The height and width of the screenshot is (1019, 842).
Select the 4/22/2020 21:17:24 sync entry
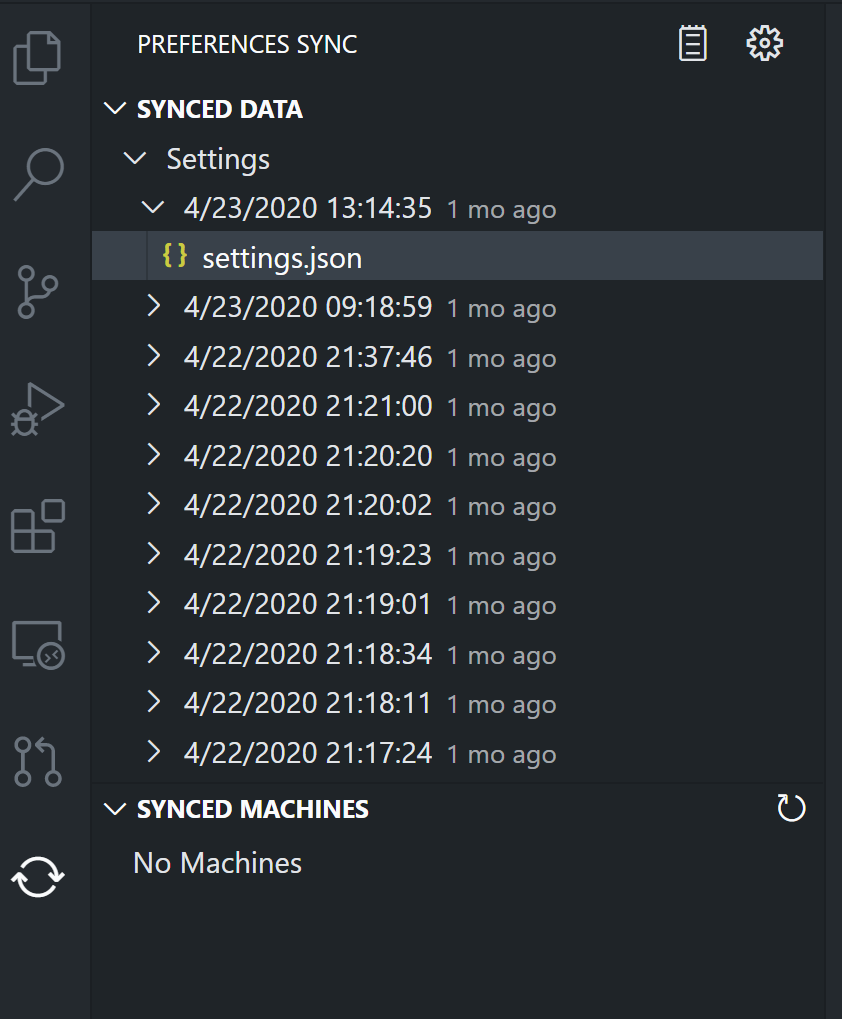(307, 753)
